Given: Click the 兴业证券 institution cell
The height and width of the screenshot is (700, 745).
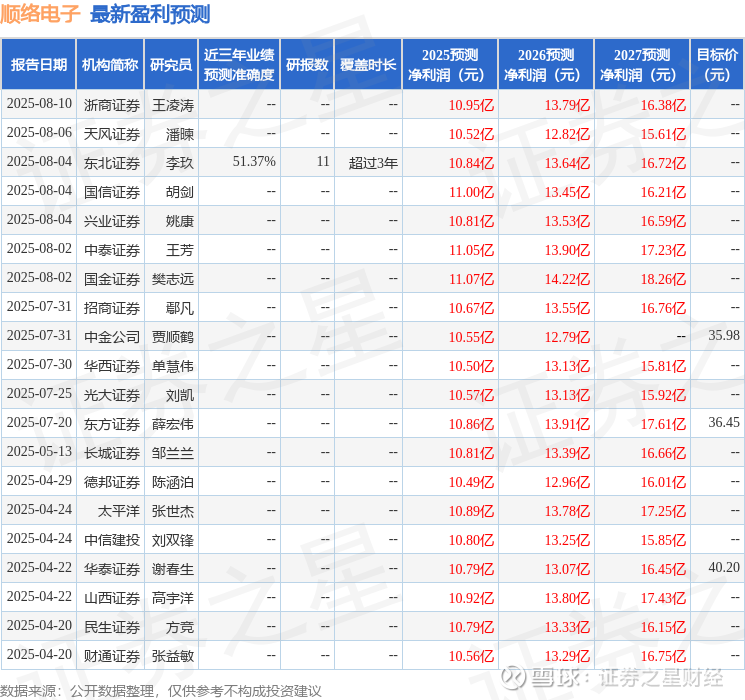Looking at the screenshot, I should [112, 221].
